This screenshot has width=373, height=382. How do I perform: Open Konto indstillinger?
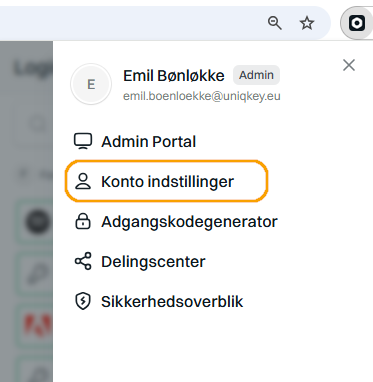point(166,181)
